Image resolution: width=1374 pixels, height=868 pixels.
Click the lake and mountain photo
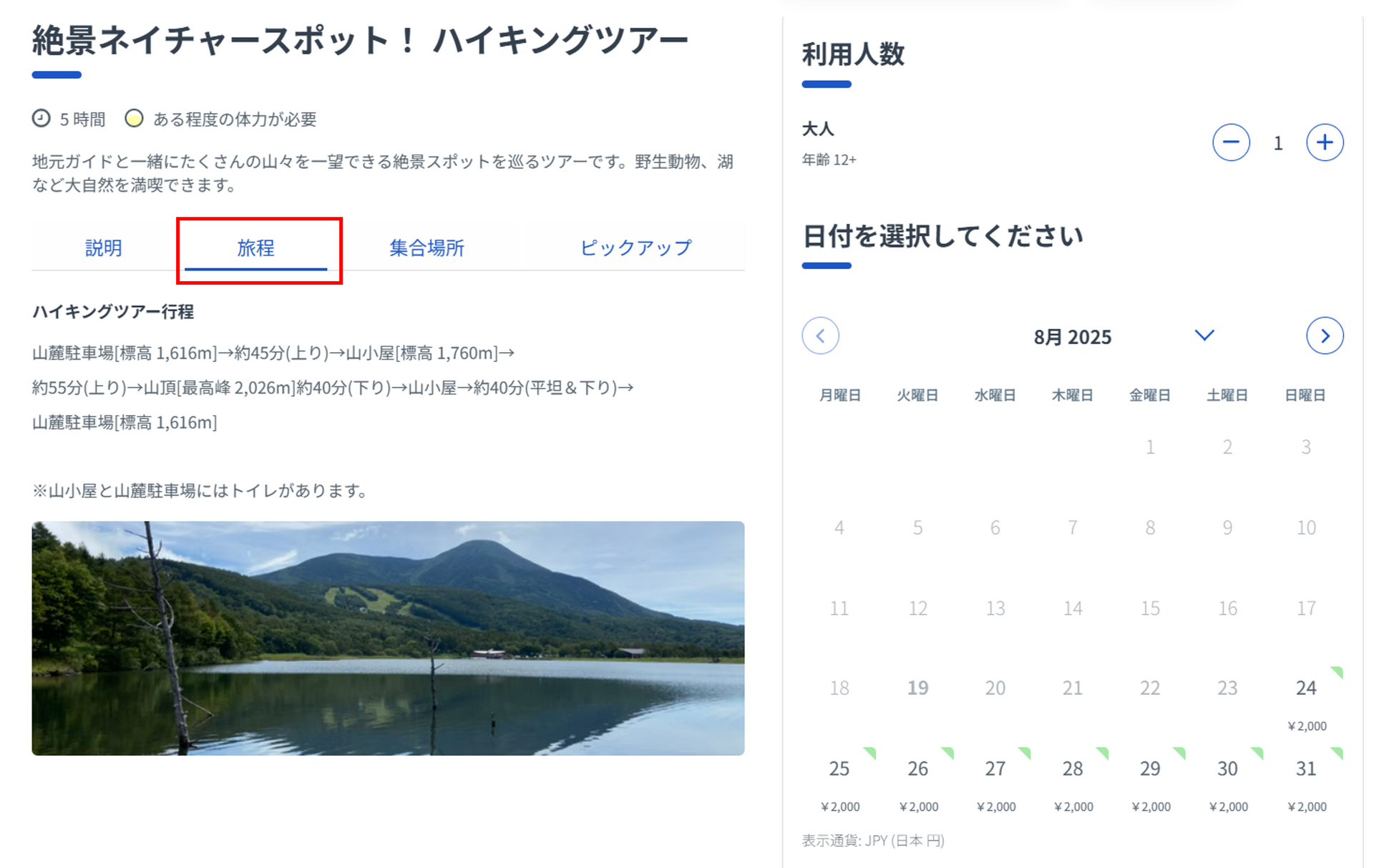(x=388, y=638)
